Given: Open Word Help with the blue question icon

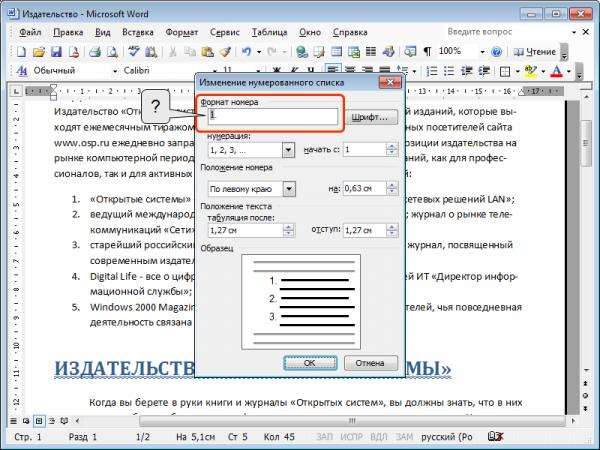Looking at the screenshot, I should click(x=496, y=52).
